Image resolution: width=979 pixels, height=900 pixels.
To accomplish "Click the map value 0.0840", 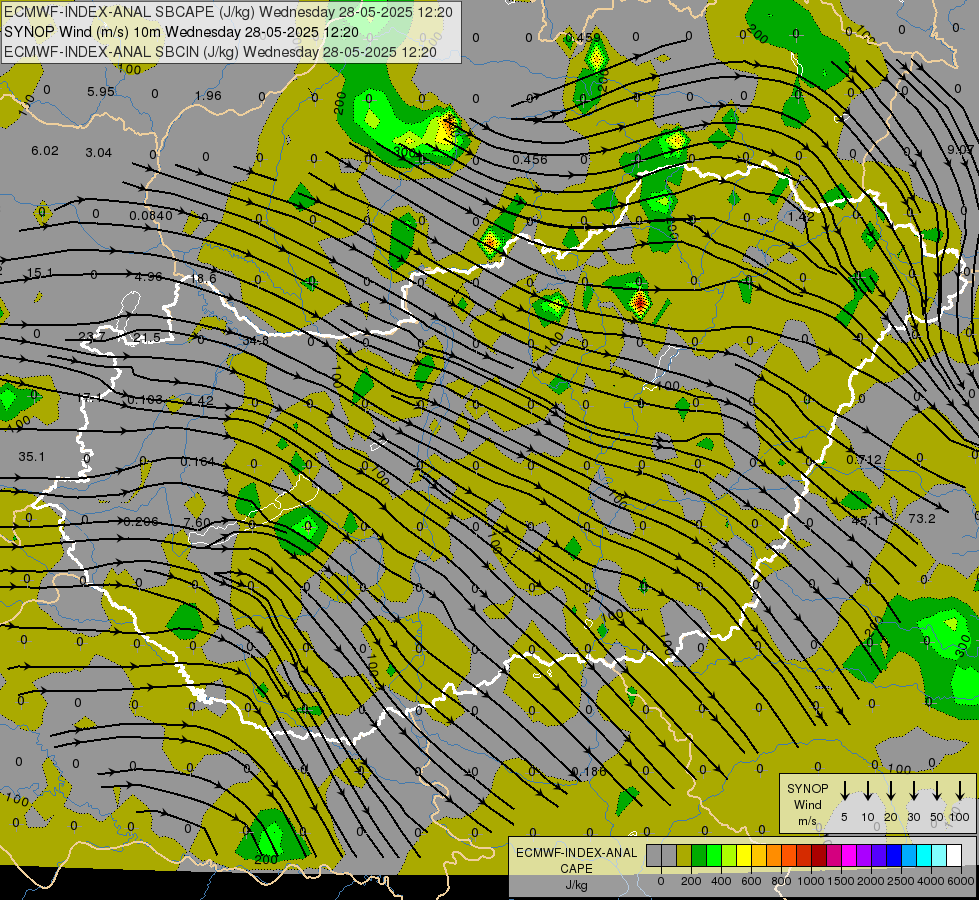I will (151, 215).
